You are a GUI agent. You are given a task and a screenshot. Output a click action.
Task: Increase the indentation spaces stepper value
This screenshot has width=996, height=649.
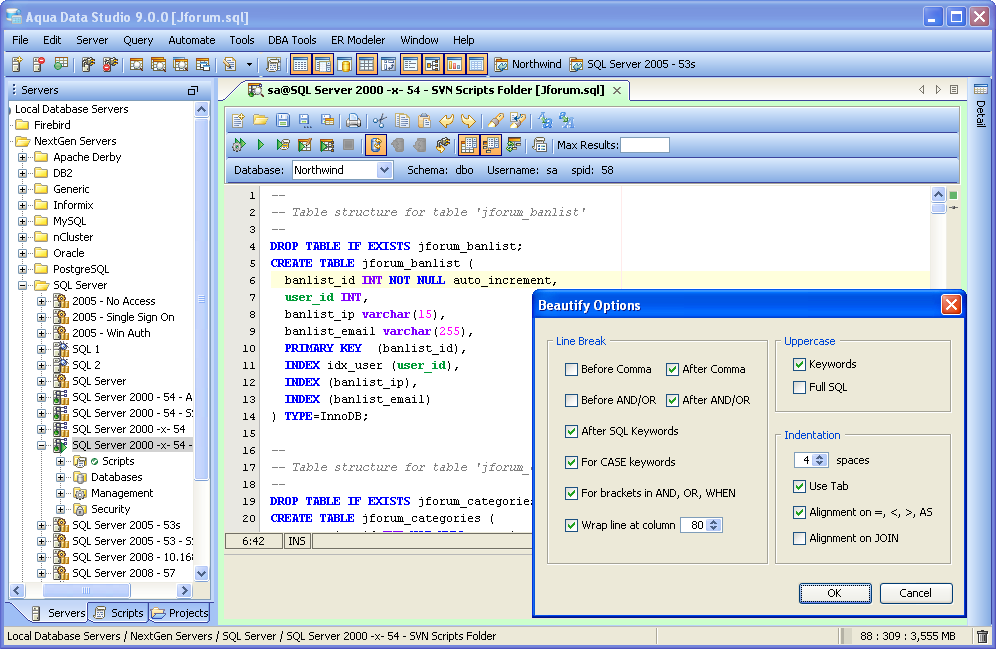821,457
